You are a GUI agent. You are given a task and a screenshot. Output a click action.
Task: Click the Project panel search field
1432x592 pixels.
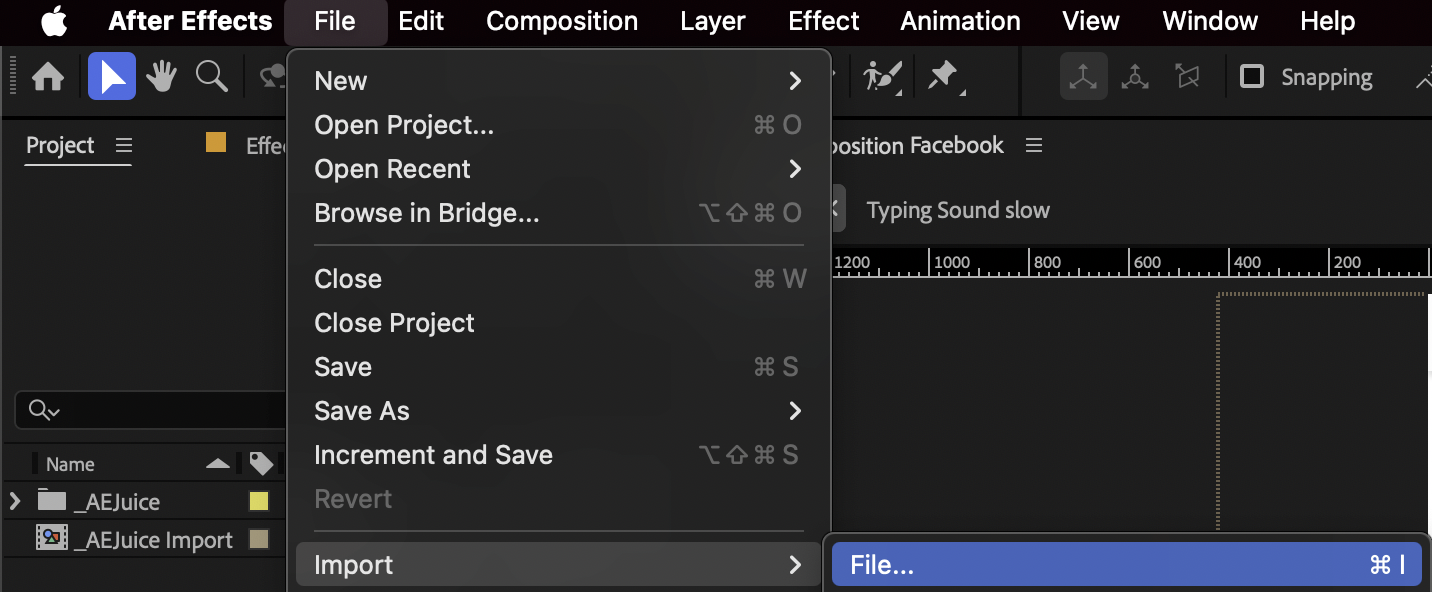150,410
